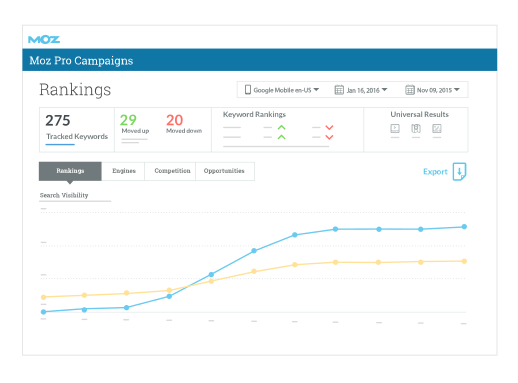Switch to the Engines tab

point(123,171)
